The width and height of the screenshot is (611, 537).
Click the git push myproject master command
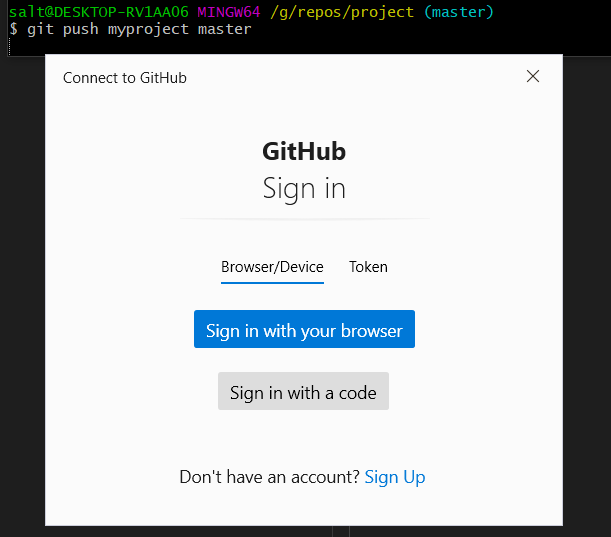[x=139, y=30]
